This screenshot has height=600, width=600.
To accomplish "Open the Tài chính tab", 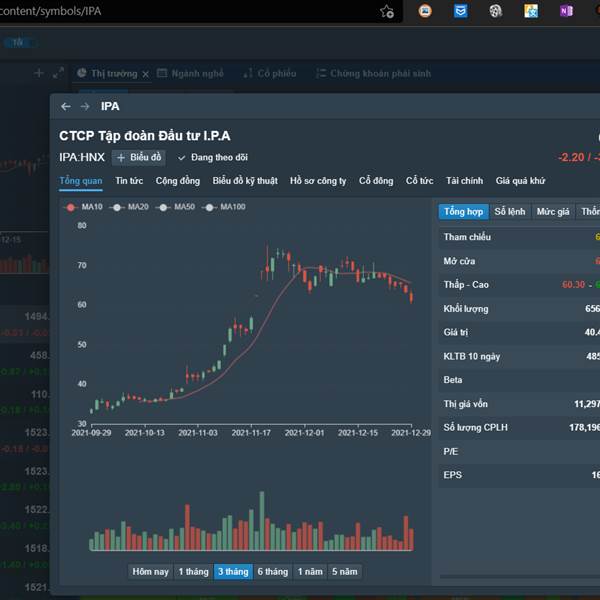I will (x=464, y=181).
